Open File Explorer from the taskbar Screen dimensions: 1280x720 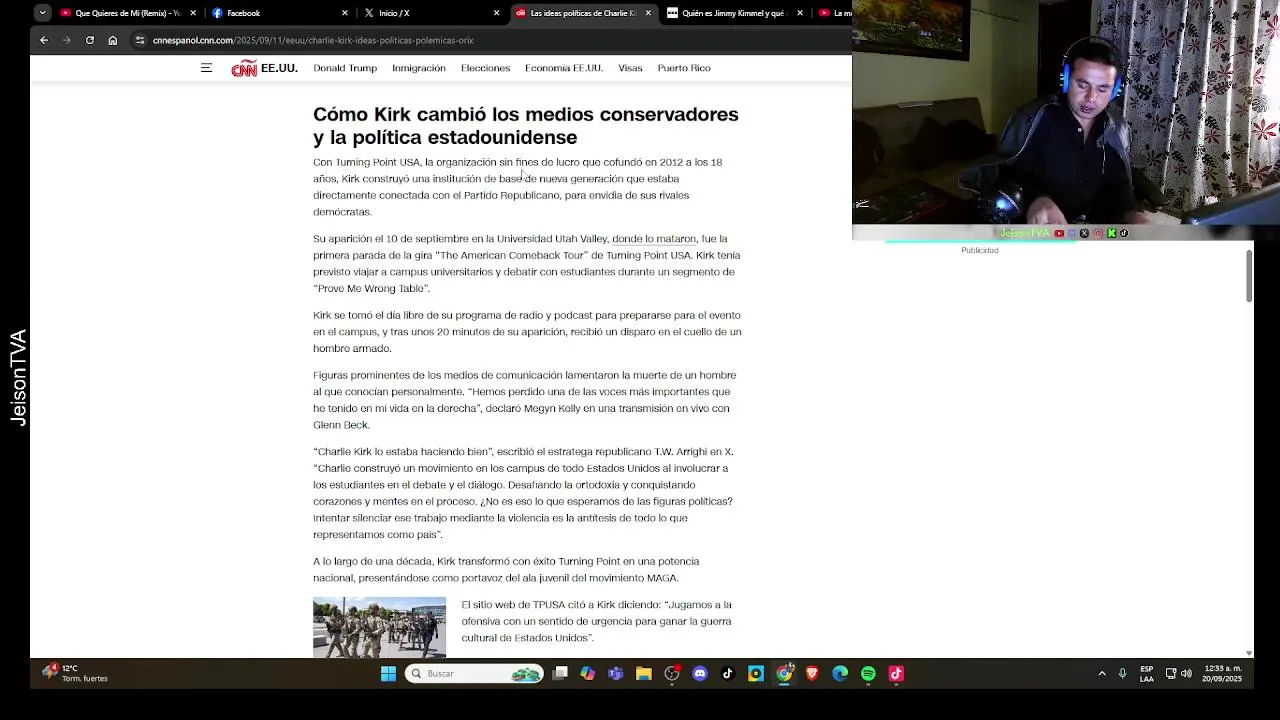click(x=644, y=674)
